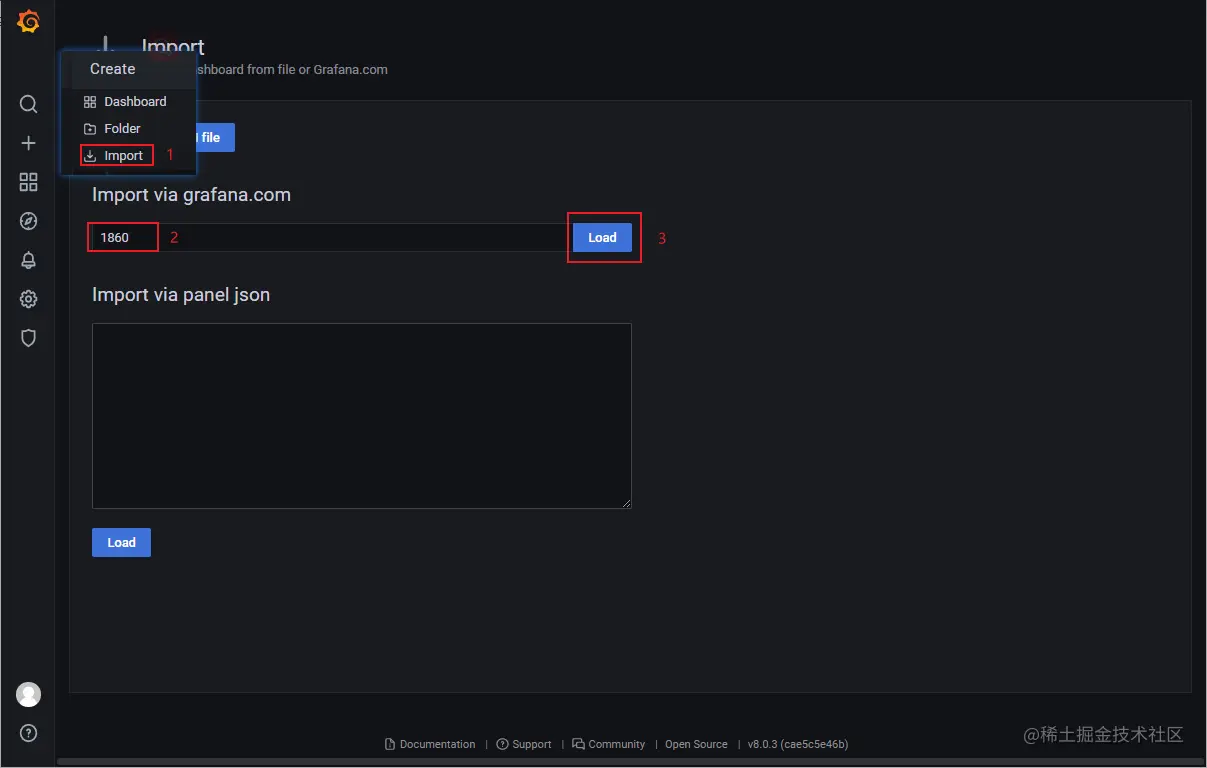Open the Configuration gear icon
This screenshot has height=768, width=1207.
(x=29, y=299)
